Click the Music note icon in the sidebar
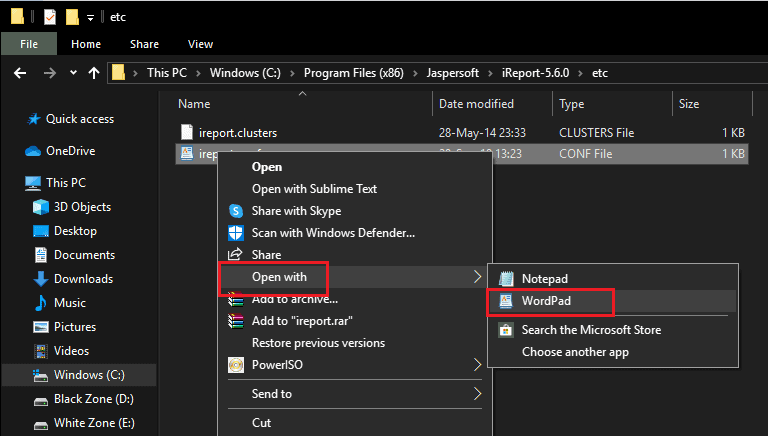768x436 pixels. (x=41, y=303)
